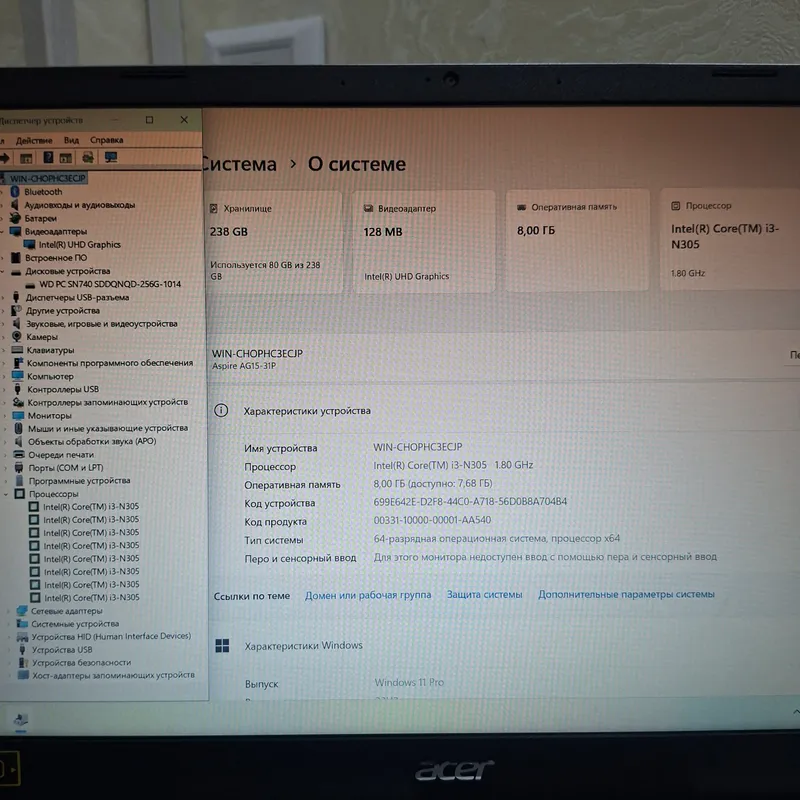Image resolution: width=800 pixels, height=800 pixels.
Task: Expand the Устройства USB category
Action: tap(9, 649)
